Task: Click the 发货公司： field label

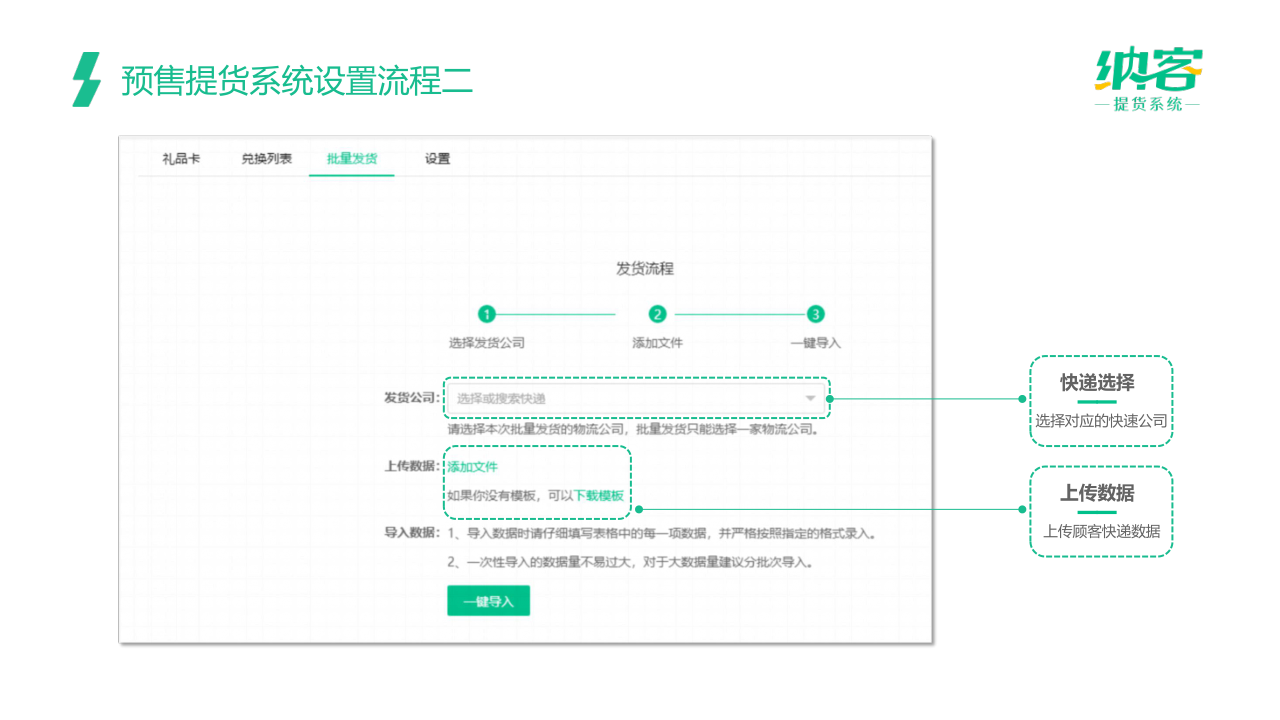Action: click(x=413, y=398)
